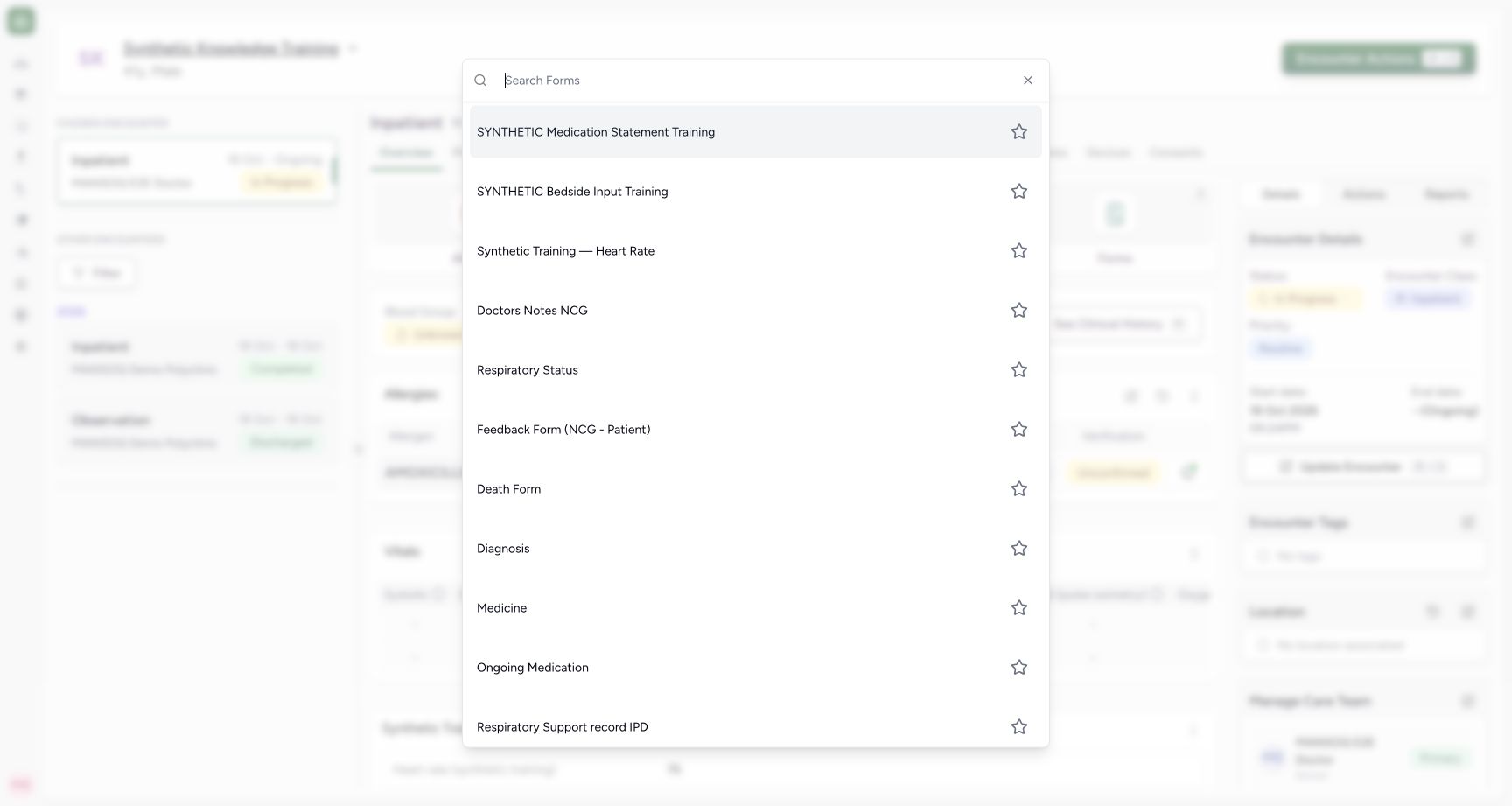Close the form search dialog

(1028, 81)
